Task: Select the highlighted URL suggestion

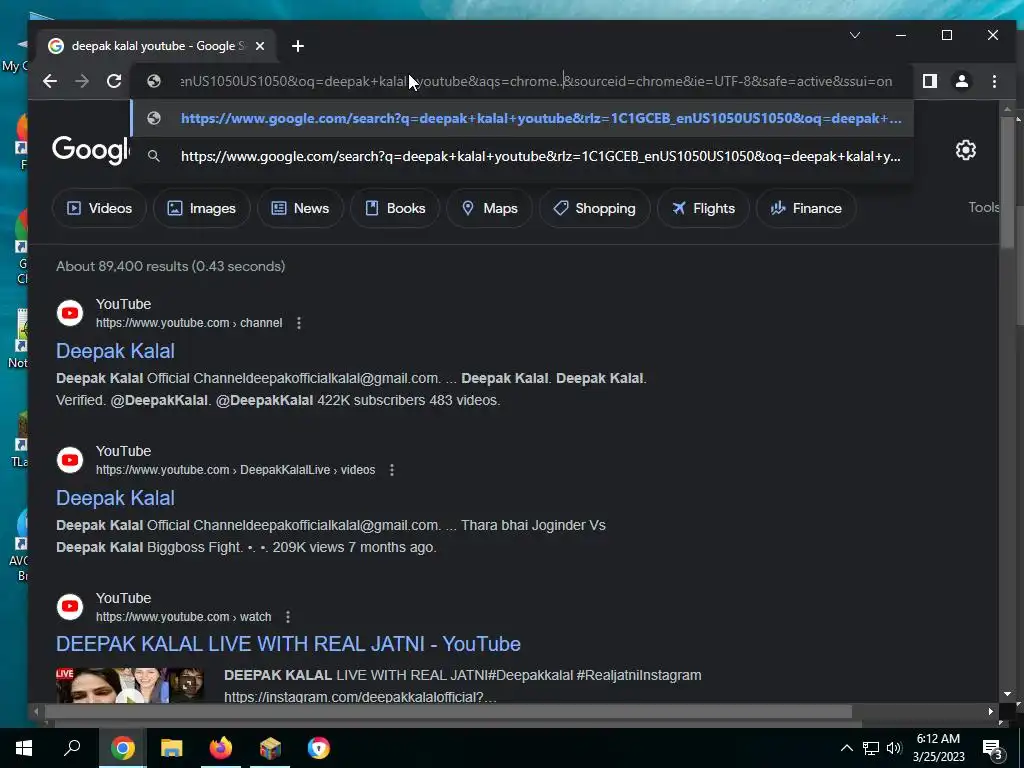Action: pyautogui.click(x=522, y=118)
